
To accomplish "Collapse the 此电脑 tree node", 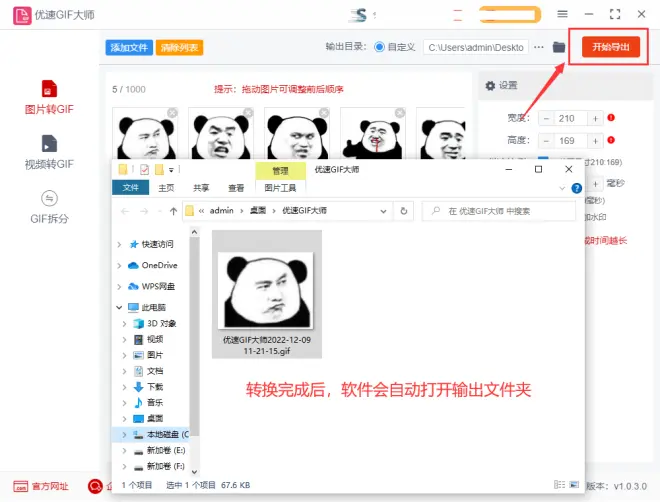I will 120,308.
